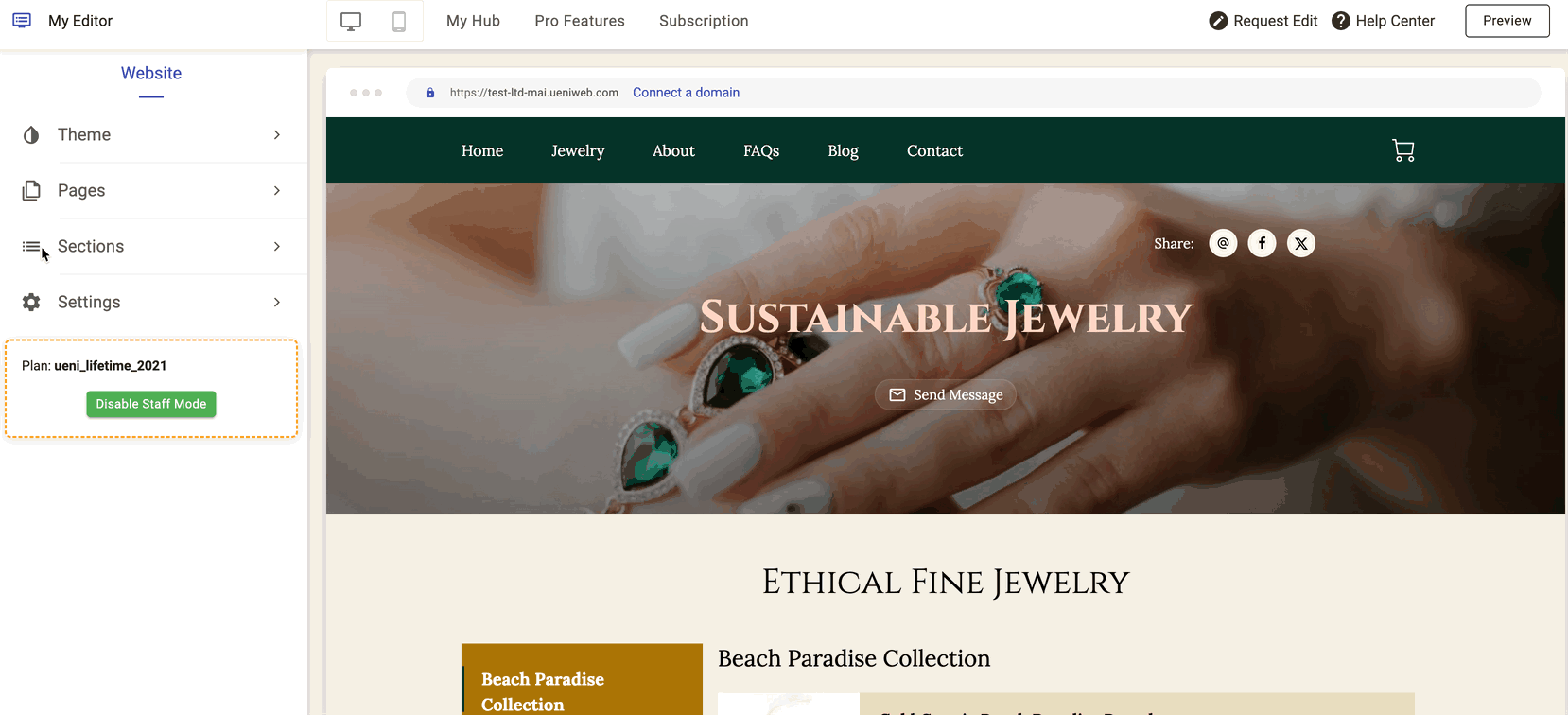This screenshot has width=1568, height=715.
Task: Select Beach Paradise Collection category tile
Action: pos(582,680)
